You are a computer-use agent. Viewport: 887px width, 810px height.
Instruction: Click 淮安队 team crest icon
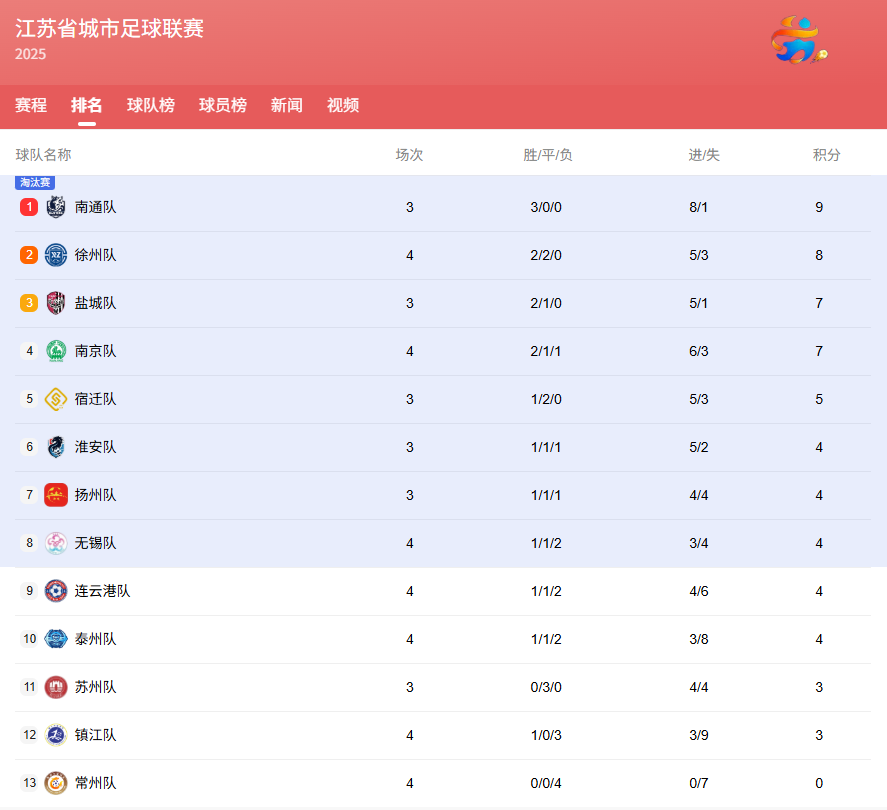[x=56, y=447]
